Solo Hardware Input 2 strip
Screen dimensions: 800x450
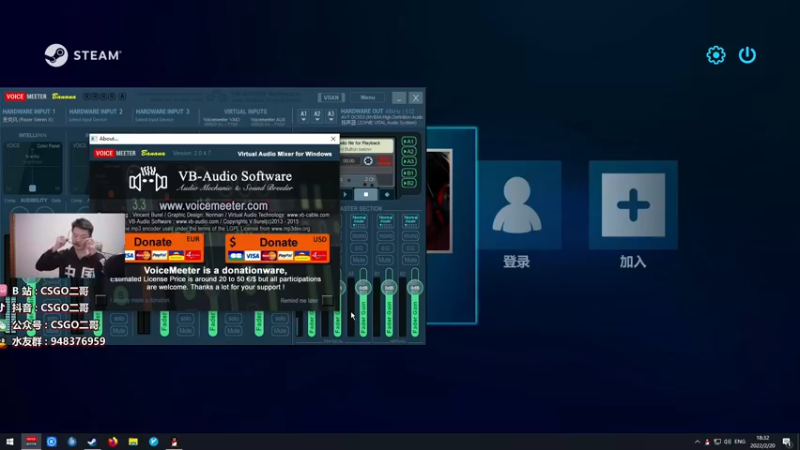click(x=119, y=318)
